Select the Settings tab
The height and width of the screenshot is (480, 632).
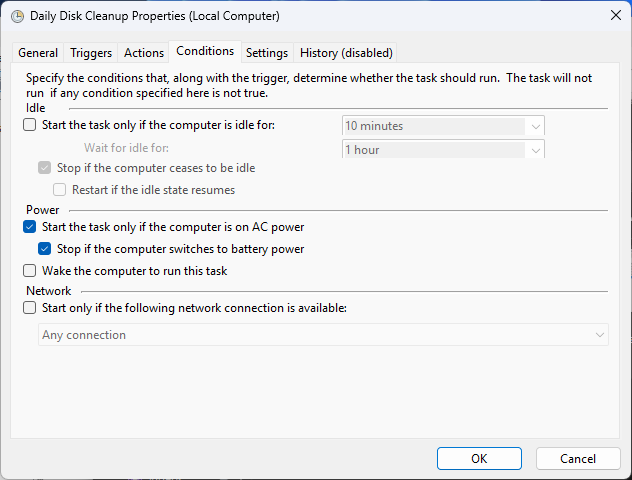click(267, 53)
